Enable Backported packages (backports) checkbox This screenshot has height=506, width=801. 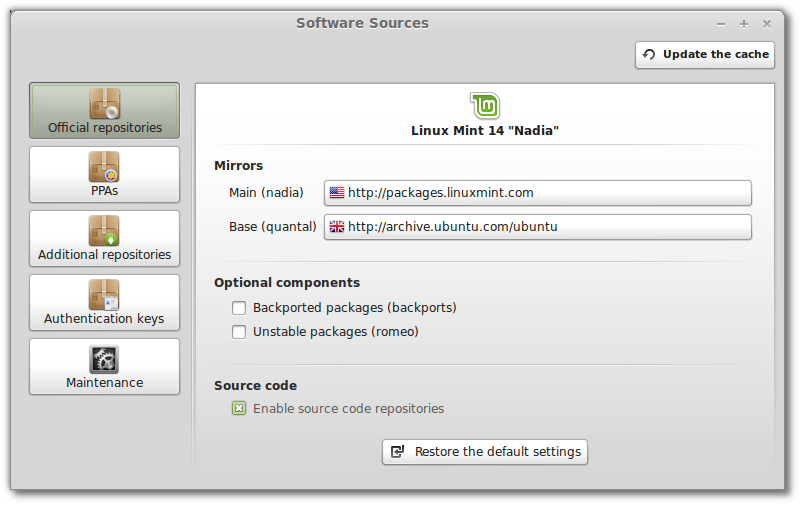coord(239,308)
